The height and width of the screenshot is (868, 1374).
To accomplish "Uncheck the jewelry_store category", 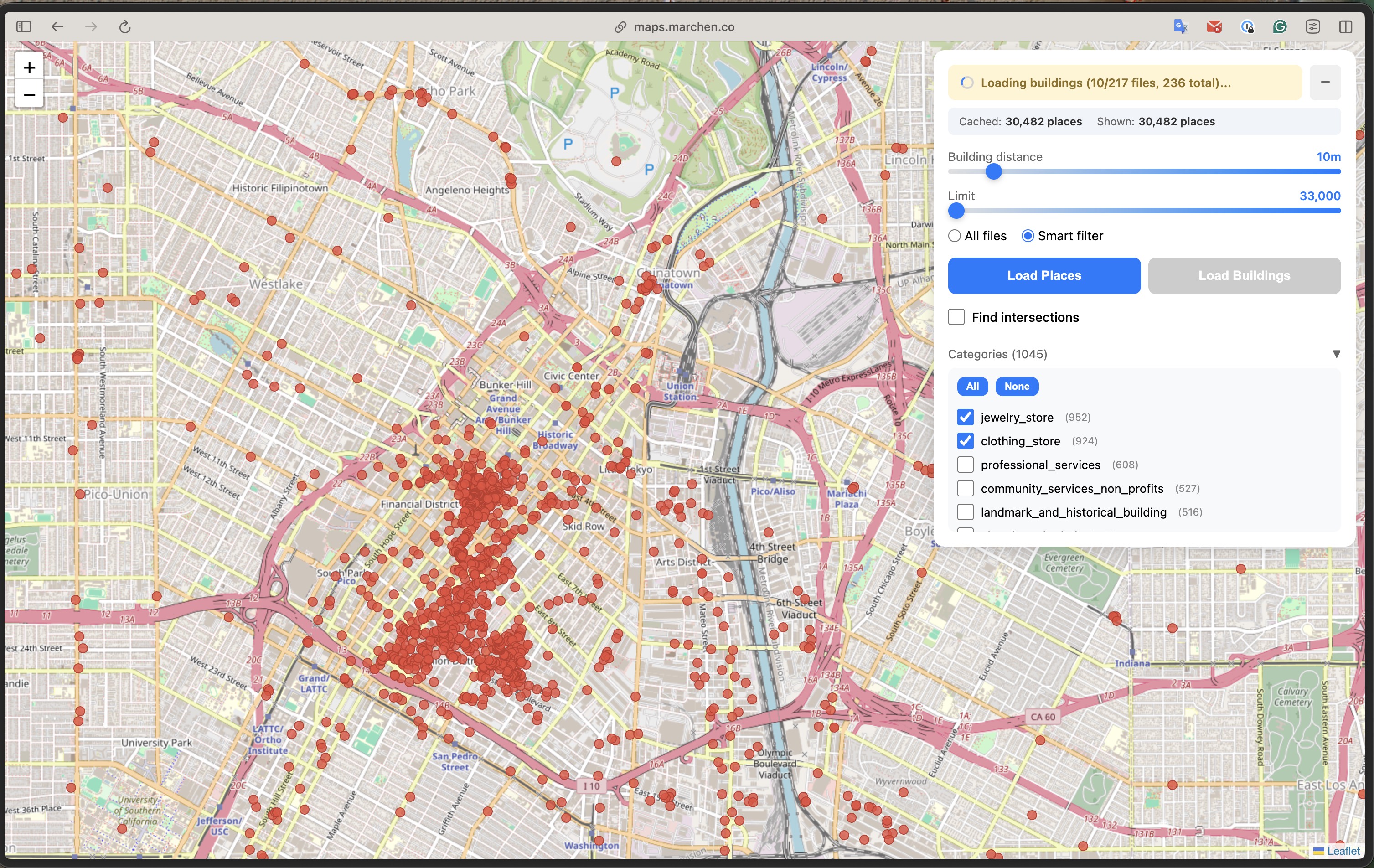I will (965, 417).
